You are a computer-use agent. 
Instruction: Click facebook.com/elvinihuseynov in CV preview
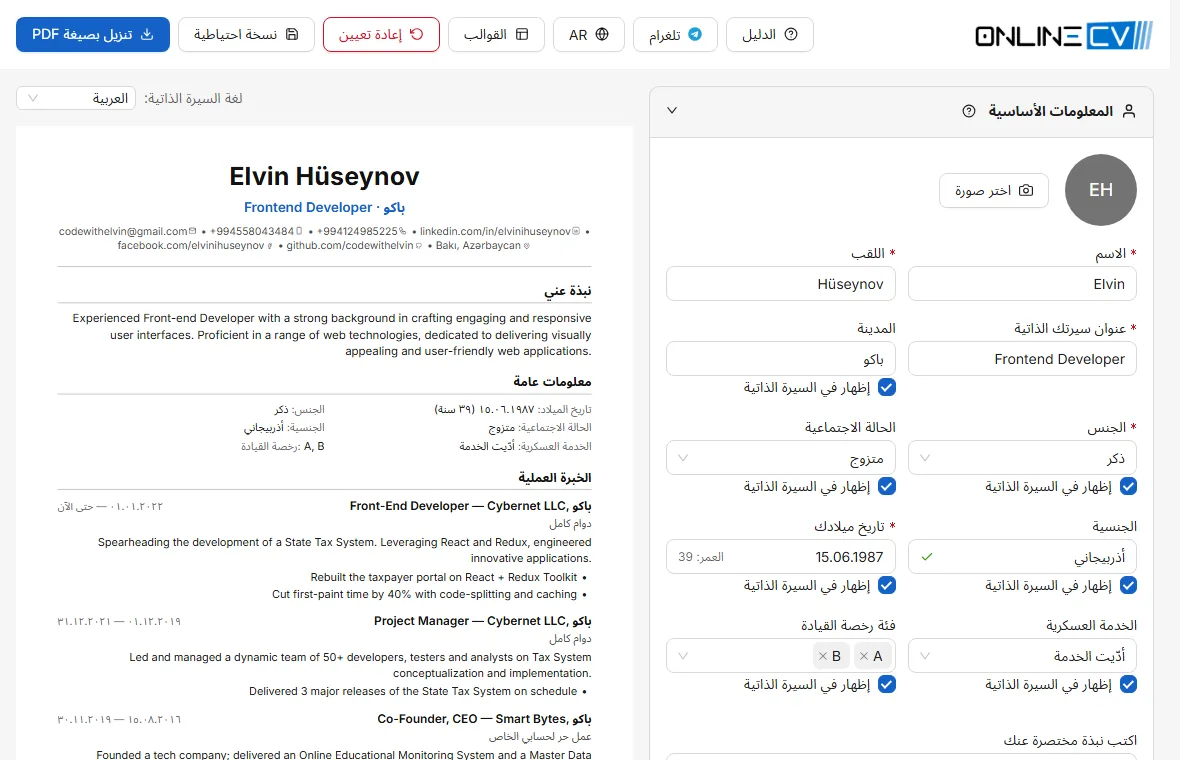pyautogui.click(x=191, y=245)
